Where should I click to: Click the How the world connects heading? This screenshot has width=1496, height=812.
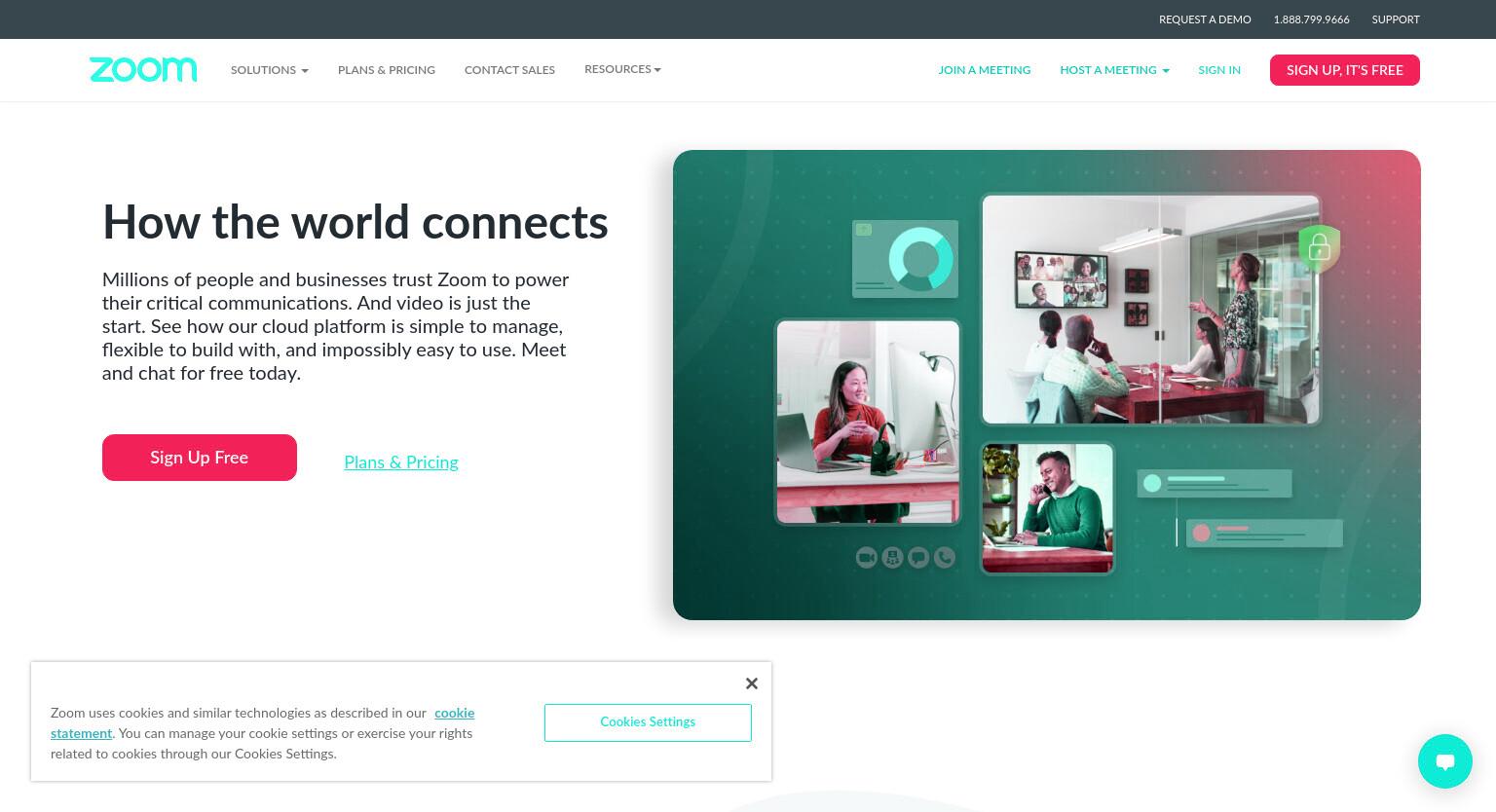coord(355,222)
